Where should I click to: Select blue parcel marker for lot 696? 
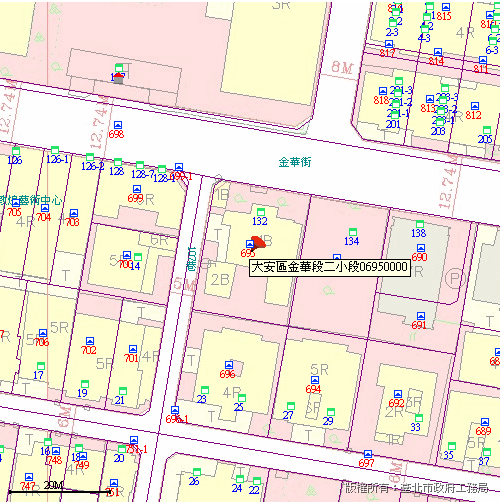(x=229, y=365)
